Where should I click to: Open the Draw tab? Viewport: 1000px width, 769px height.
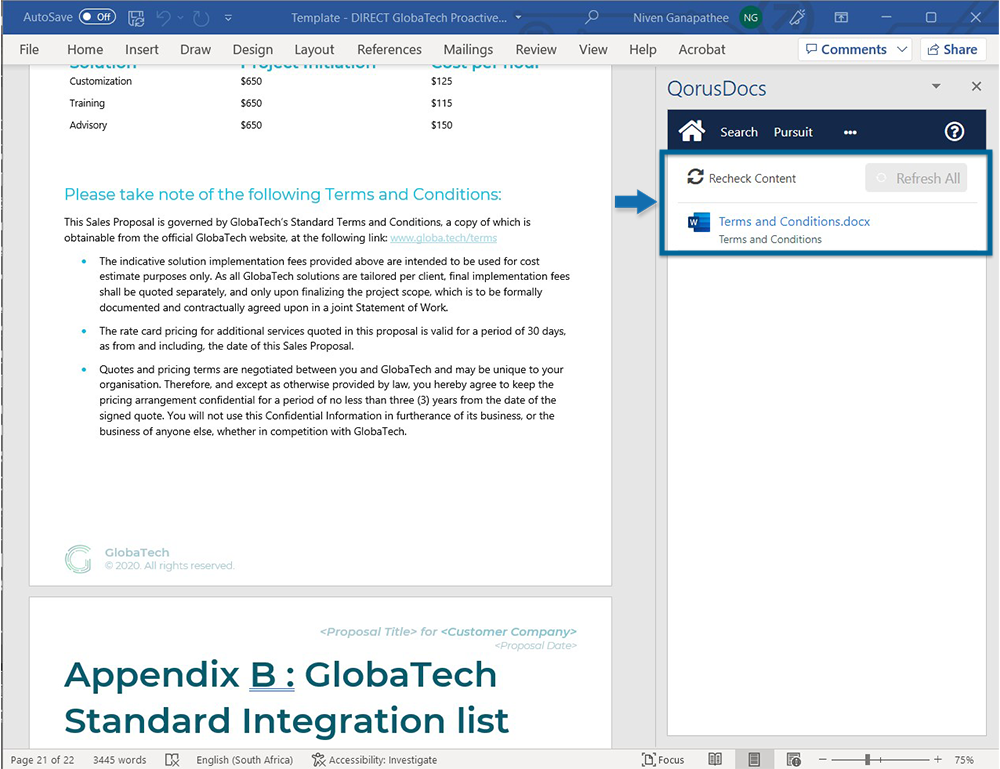pyautogui.click(x=195, y=50)
